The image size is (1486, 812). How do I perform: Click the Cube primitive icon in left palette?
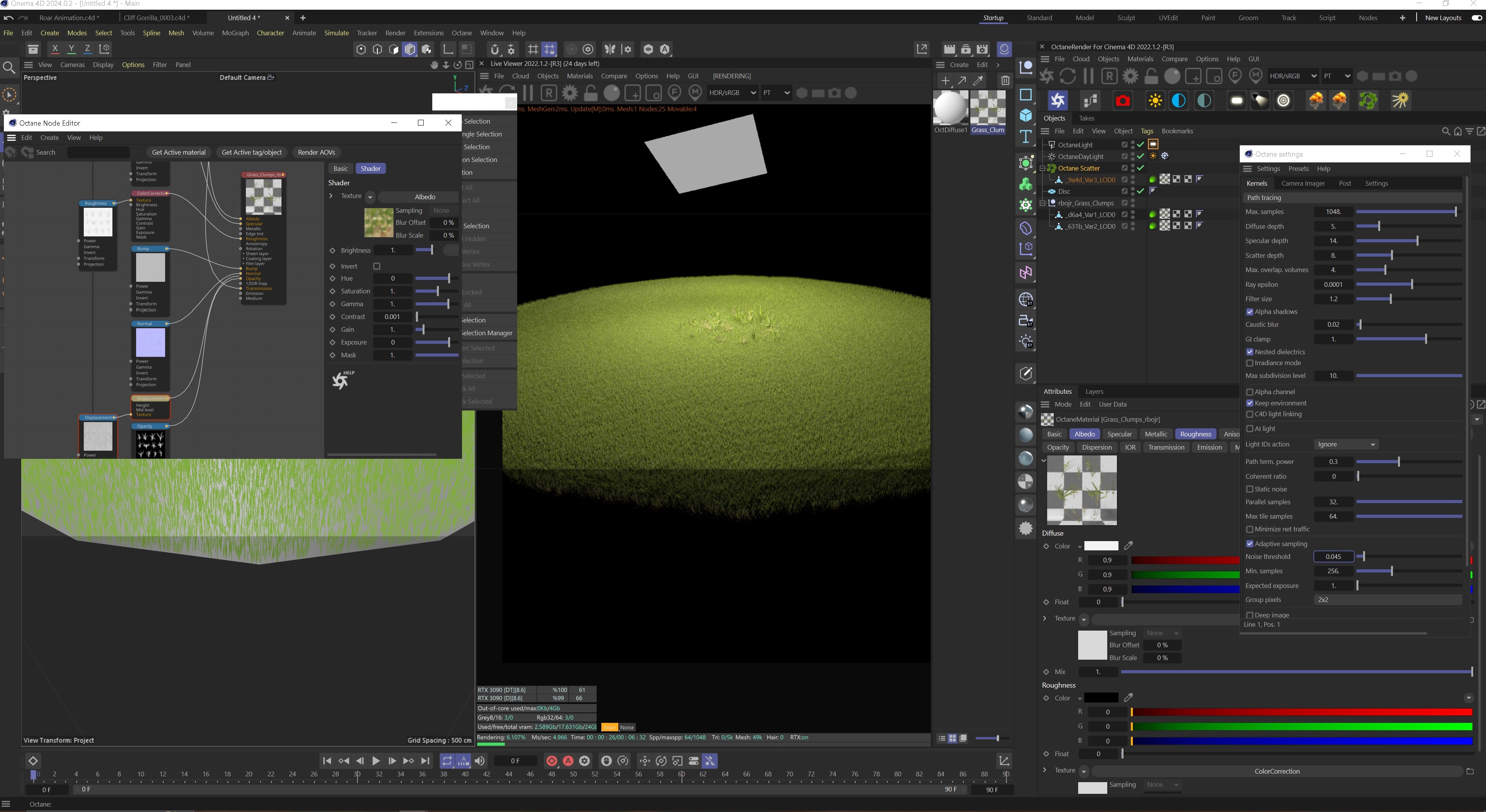click(x=1026, y=116)
